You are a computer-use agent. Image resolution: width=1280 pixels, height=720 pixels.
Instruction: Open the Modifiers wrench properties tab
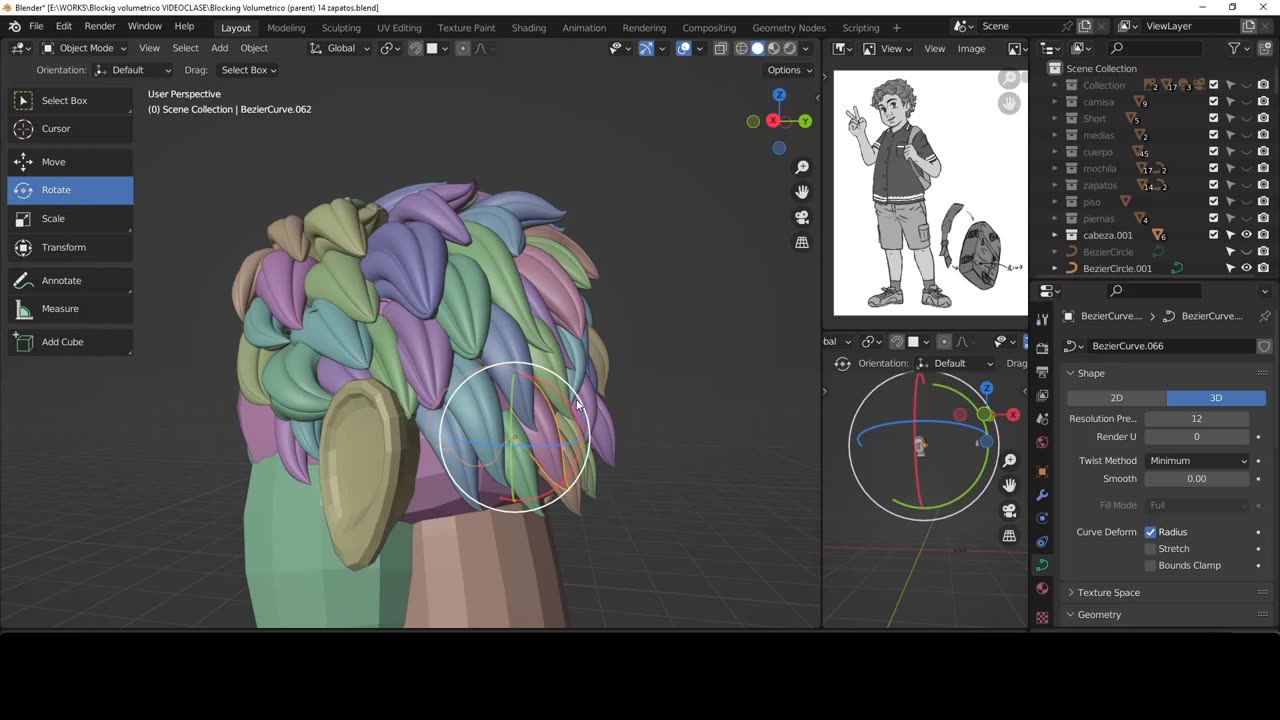pyautogui.click(x=1042, y=495)
